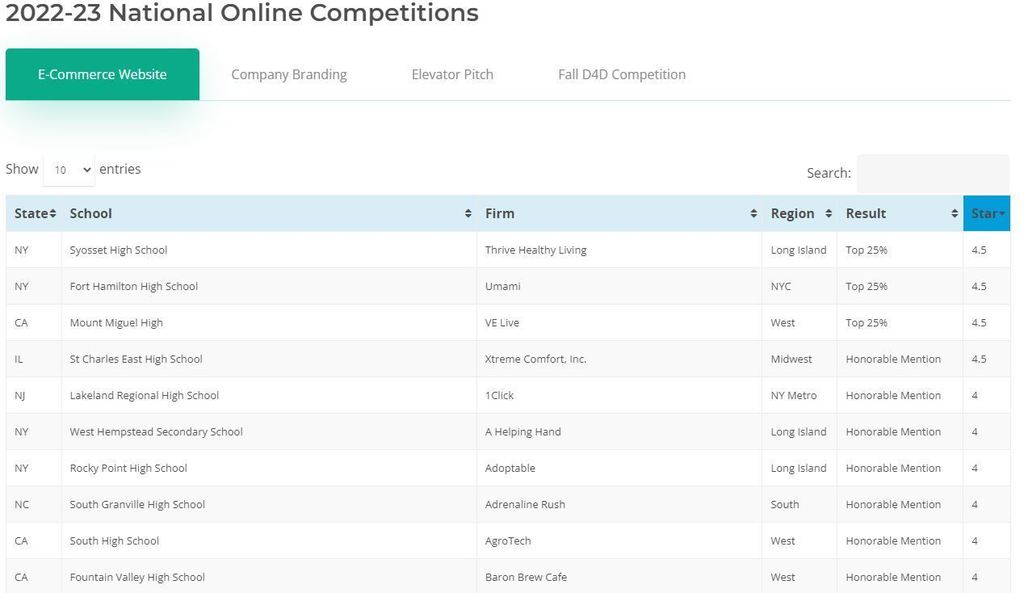Select the South region cell
The height and width of the screenshot is (593, 1024).
pyautogui.click(x=800, y=504)
